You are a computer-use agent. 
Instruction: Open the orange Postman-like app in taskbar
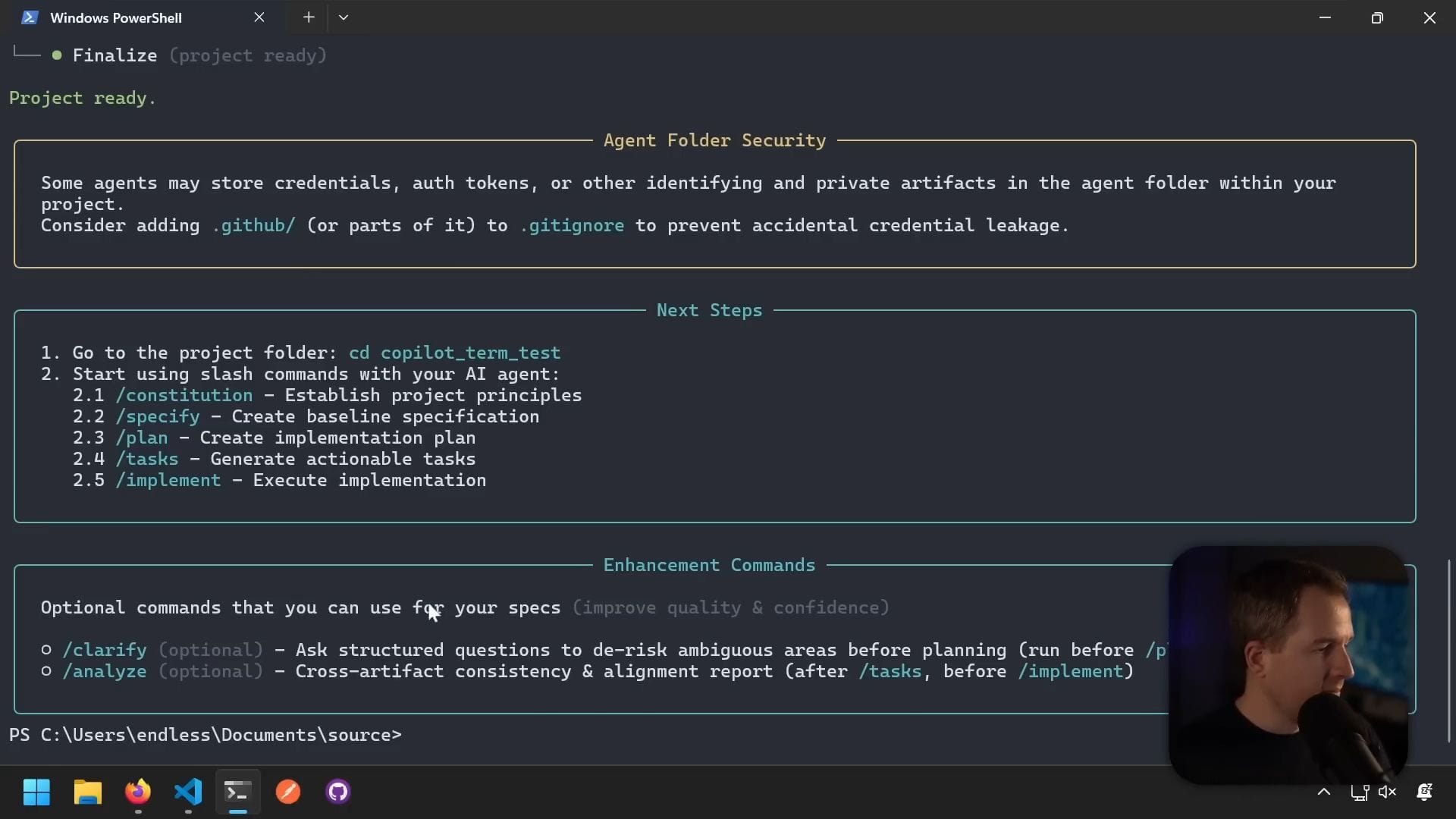288,792
